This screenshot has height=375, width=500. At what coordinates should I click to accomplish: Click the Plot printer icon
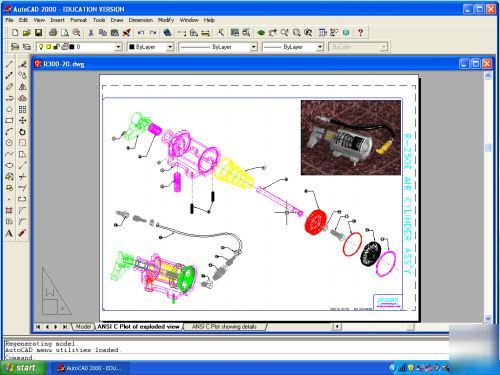[x=53, y=33]
